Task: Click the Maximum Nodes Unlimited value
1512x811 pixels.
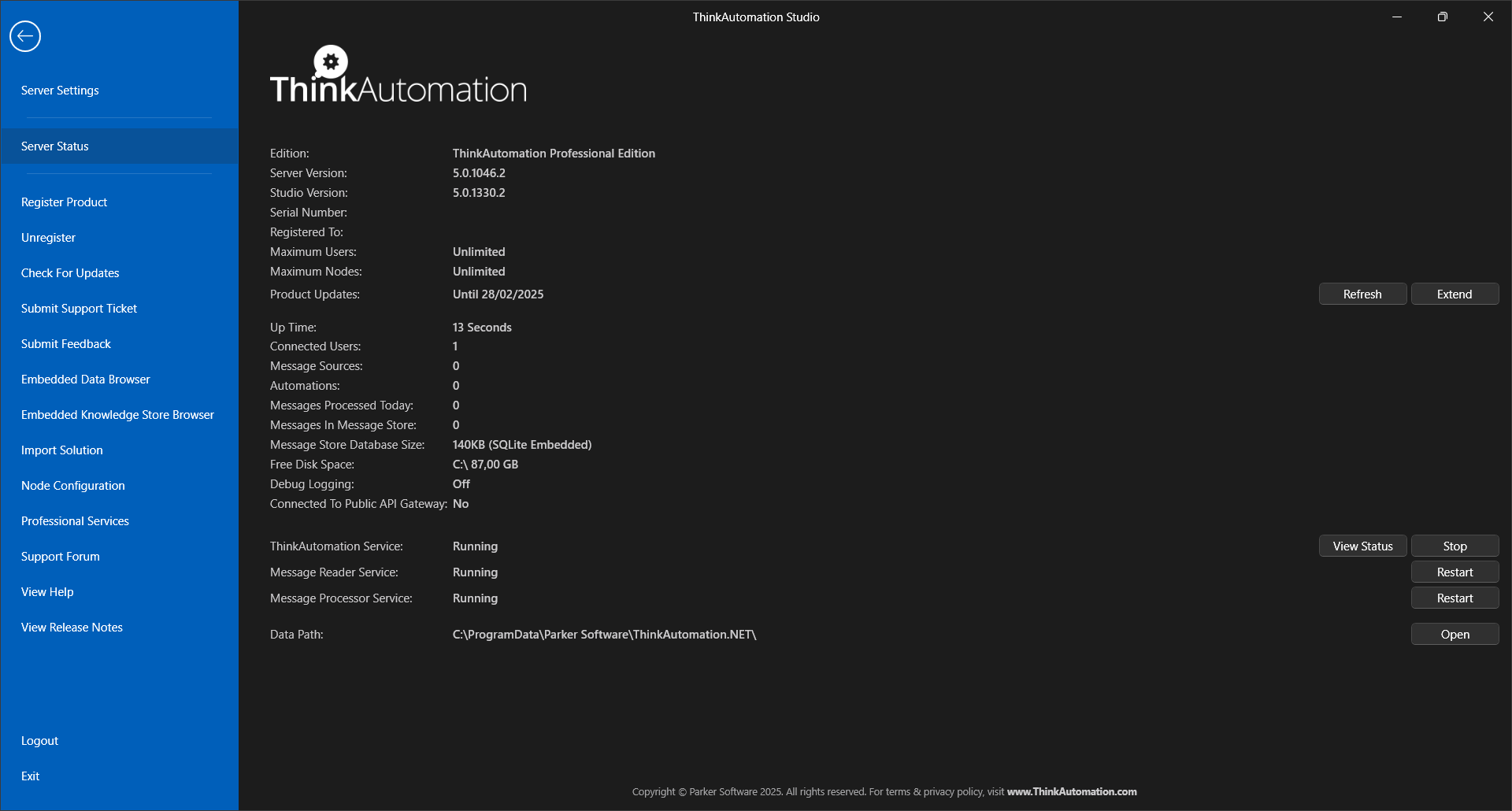Action: 479,272
